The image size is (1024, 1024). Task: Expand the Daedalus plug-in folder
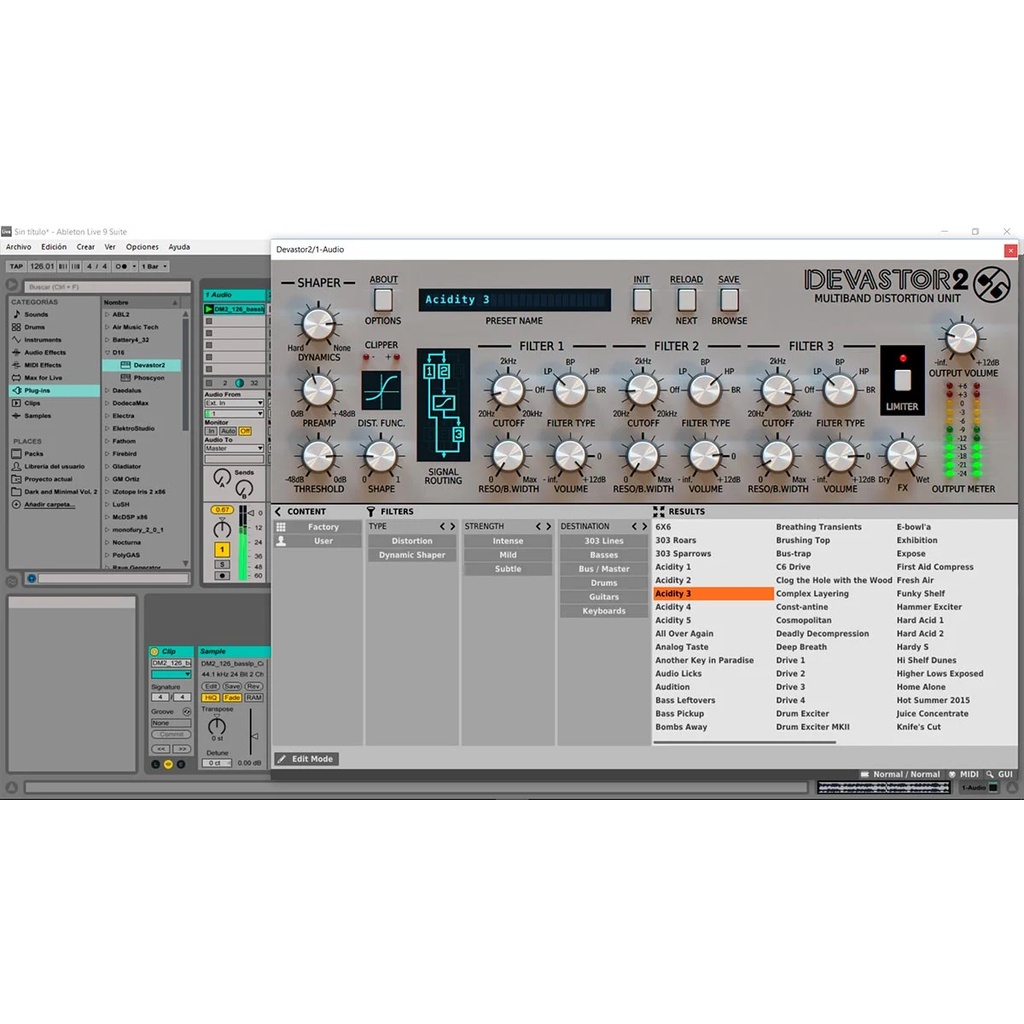tap(108, 390)
